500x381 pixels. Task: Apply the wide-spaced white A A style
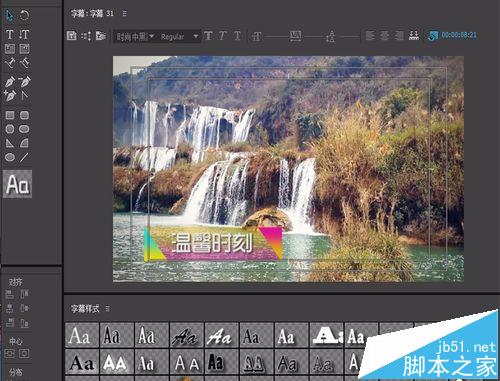pos(187,362)
